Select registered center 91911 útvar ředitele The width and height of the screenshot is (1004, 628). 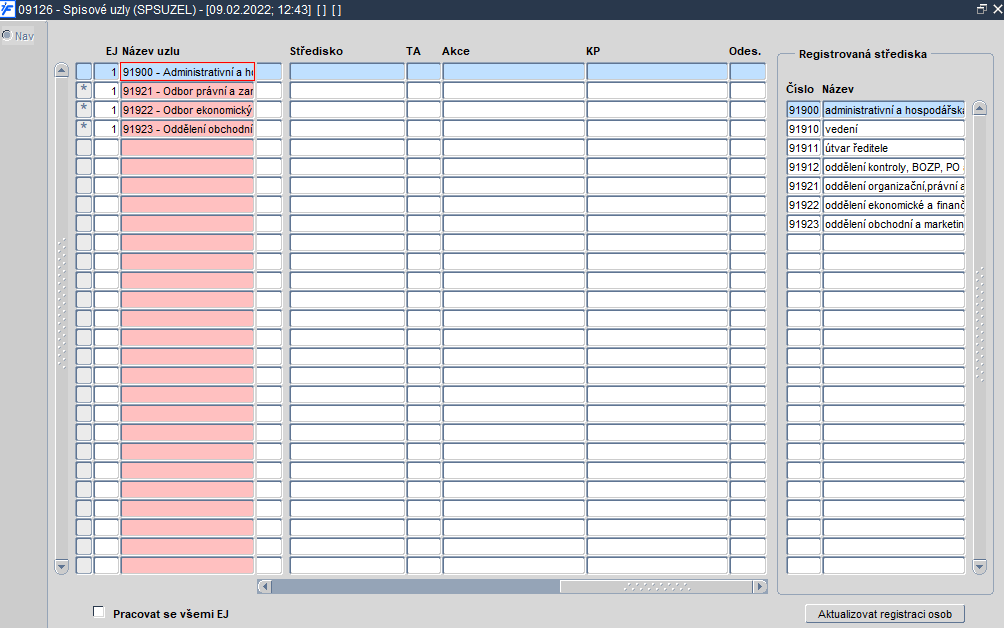click(x=875, y=148)
